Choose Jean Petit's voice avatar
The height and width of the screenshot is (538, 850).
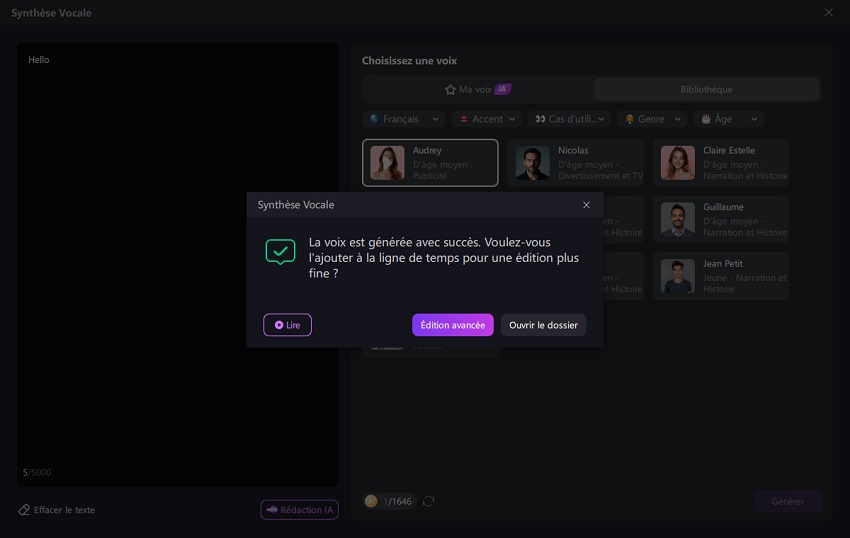[677, 276]
